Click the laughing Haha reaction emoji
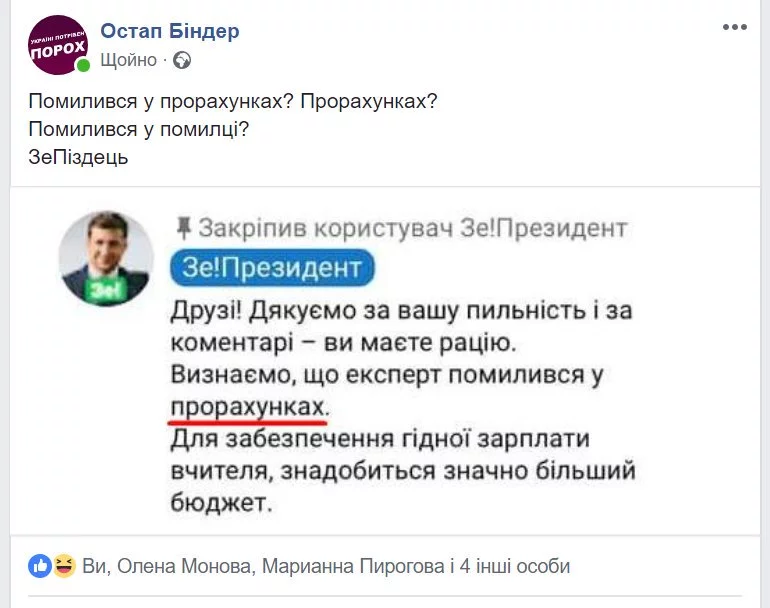 click(64, 566)
